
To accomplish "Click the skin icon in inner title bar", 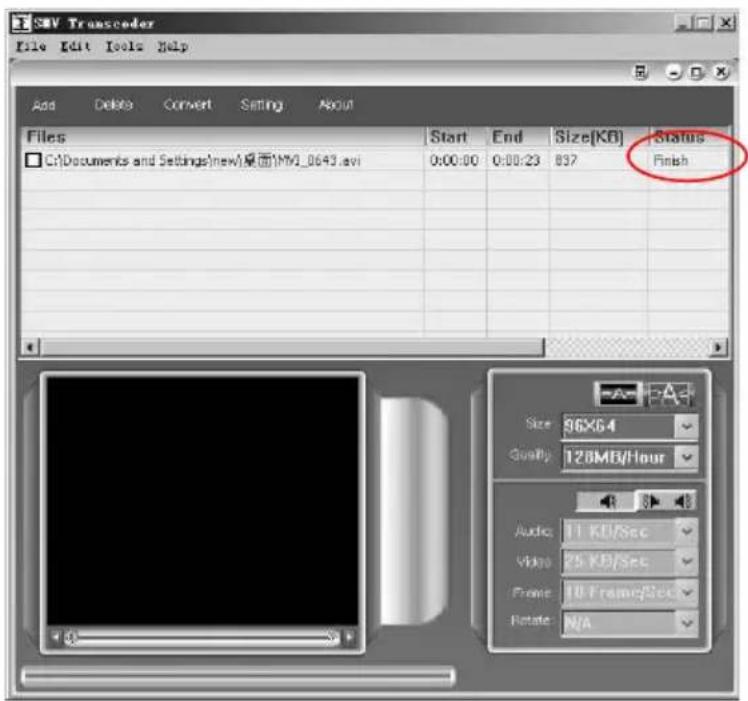I will [640, 73].
